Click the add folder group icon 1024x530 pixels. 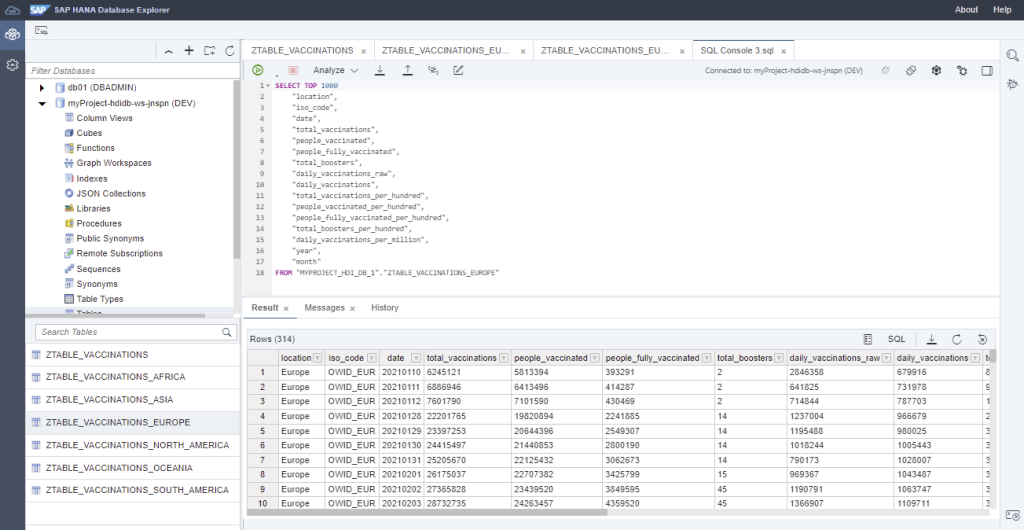[x=209, y=50]
